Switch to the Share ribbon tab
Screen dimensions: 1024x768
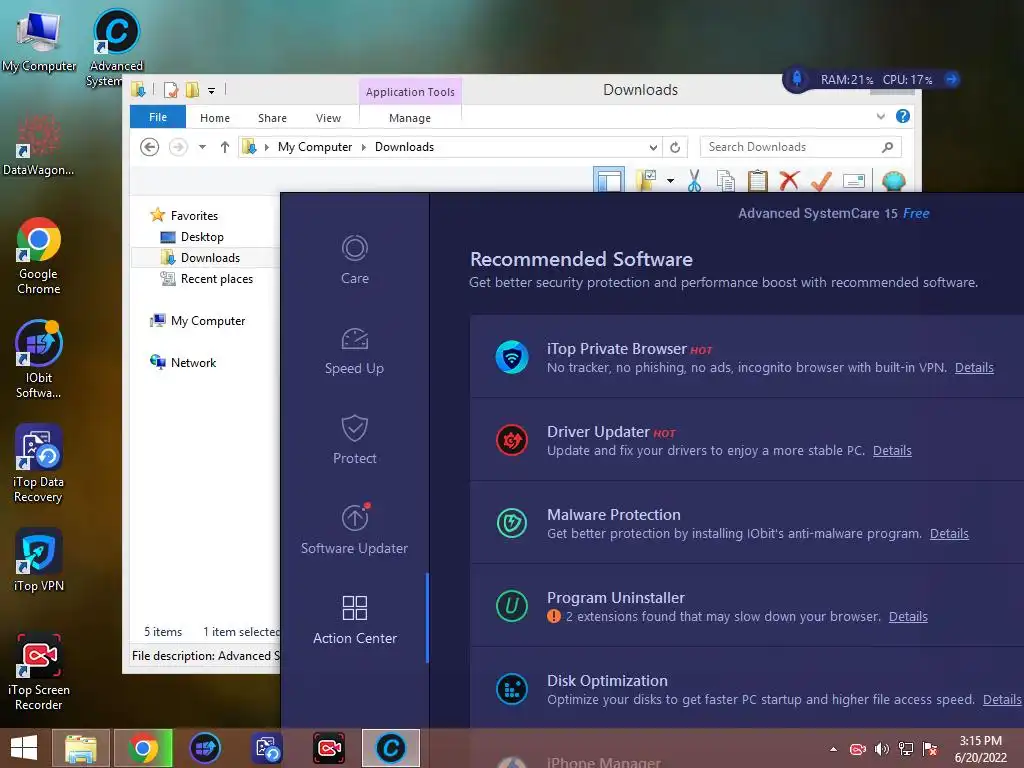tap(272, 118)
